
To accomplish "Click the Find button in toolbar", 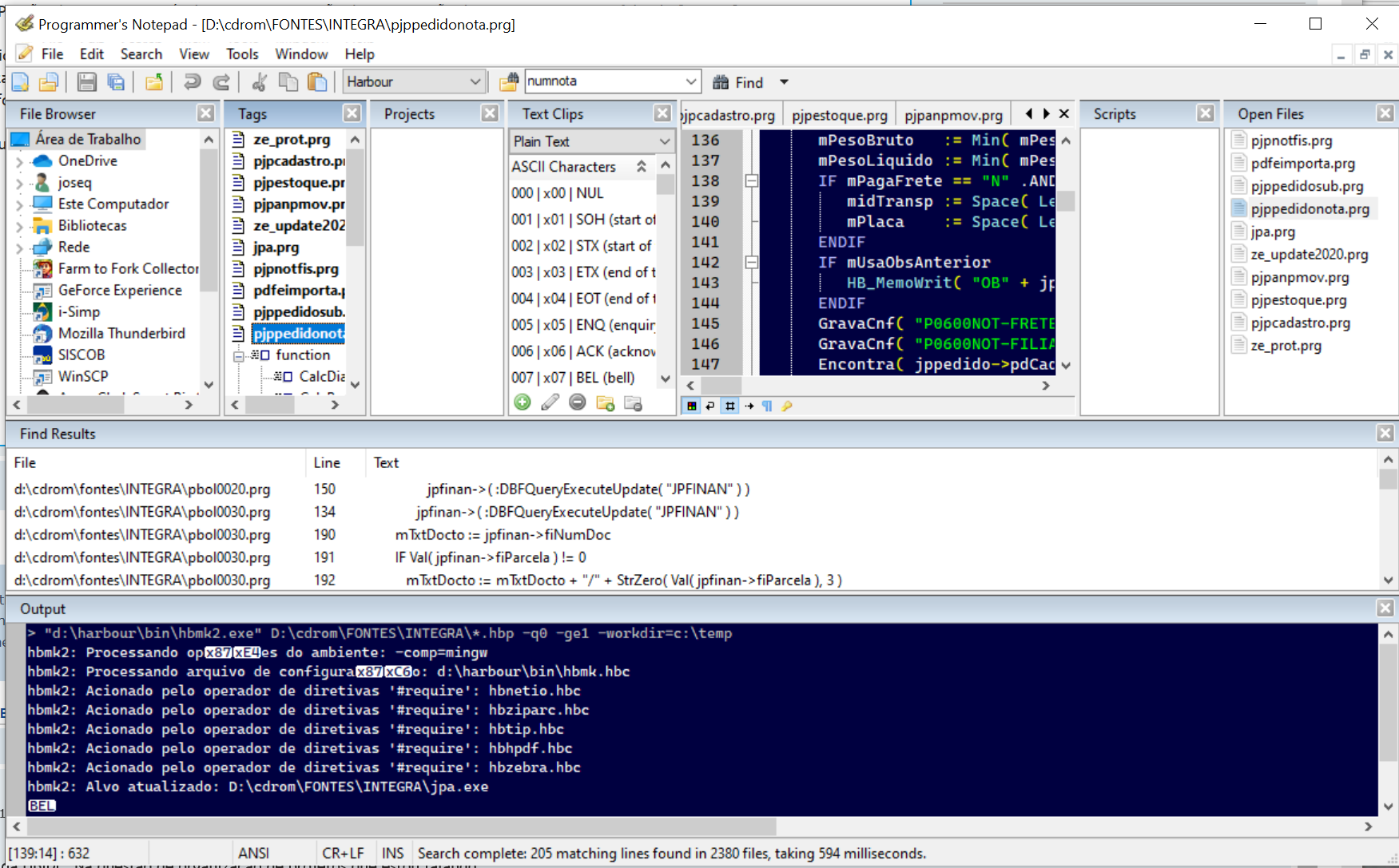I will tap(739, 82).
